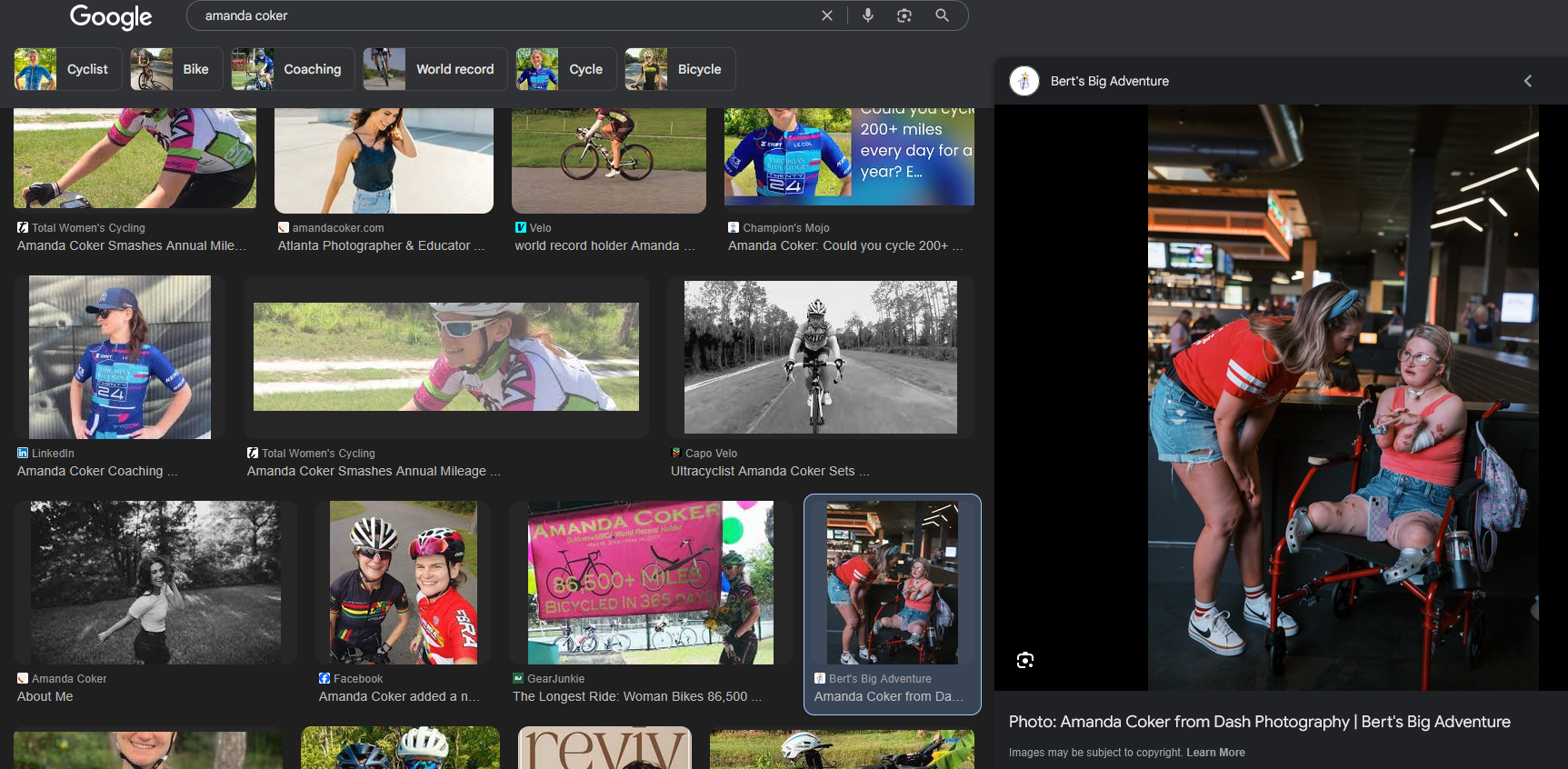Click the Google logo

pos(111,16)
